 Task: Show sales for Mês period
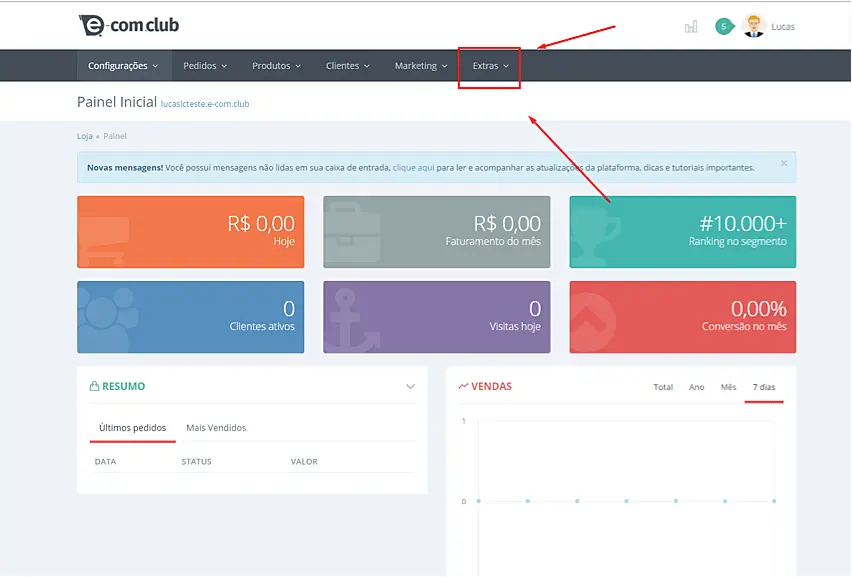point(728,387)
